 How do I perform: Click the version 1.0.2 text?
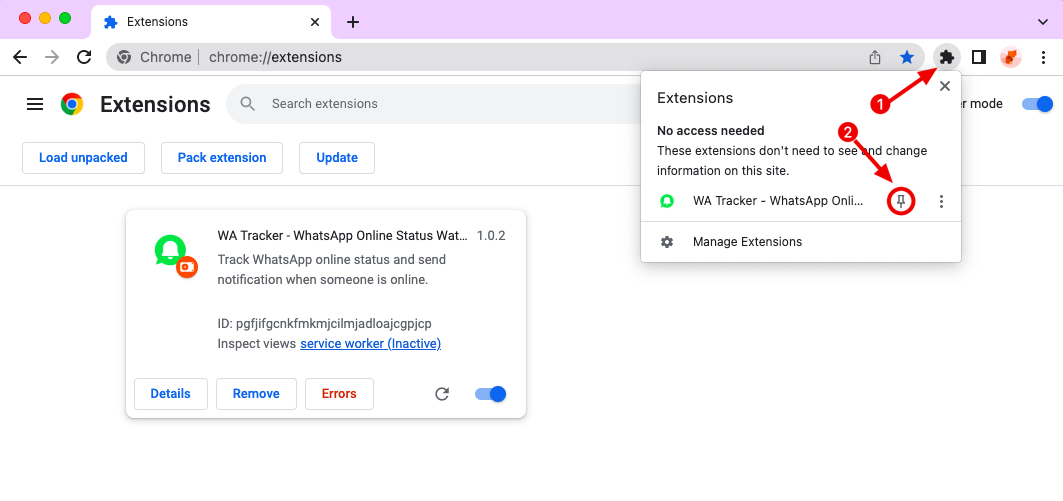492,236
